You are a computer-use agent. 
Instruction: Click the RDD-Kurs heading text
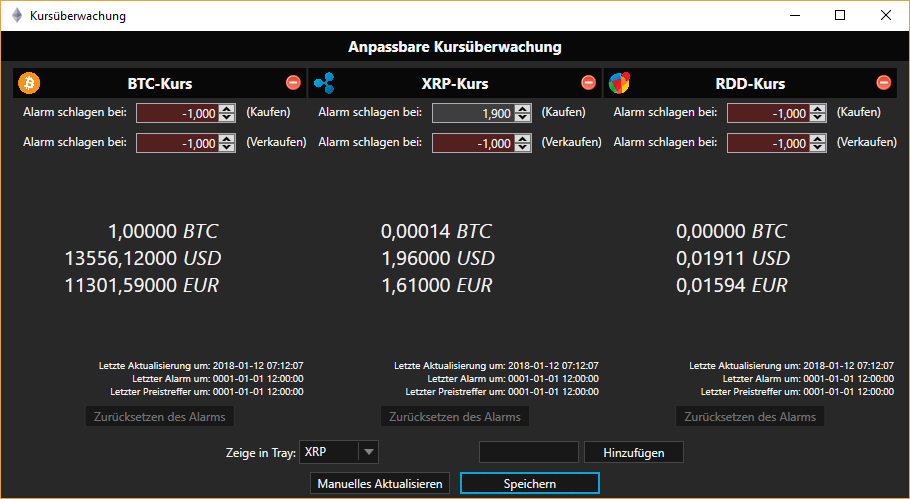point(750,84)
